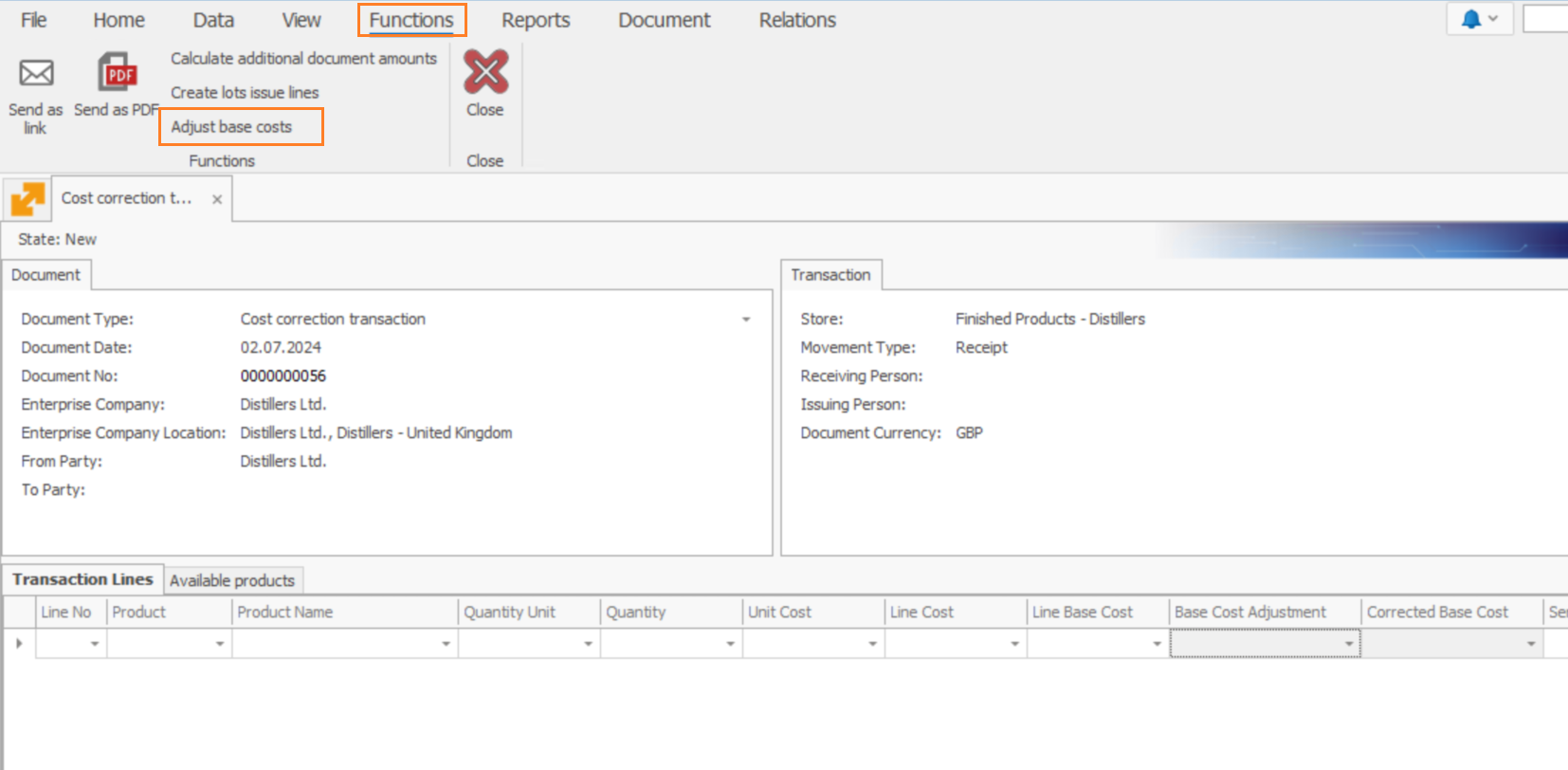Open Line No cell dropdown
This screenshot has height=770, width=1568.
click(95, 644)
